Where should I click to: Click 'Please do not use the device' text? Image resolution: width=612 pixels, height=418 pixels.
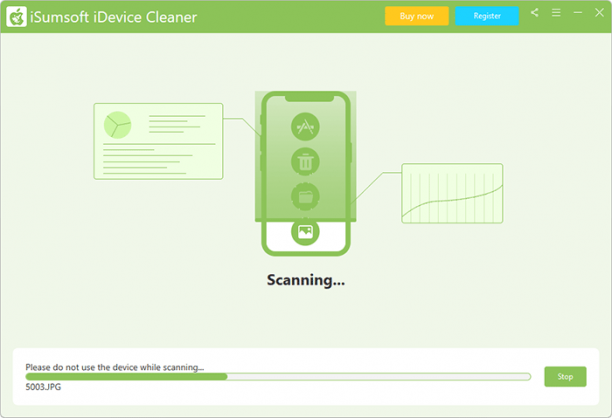click(x=115, y=367)
